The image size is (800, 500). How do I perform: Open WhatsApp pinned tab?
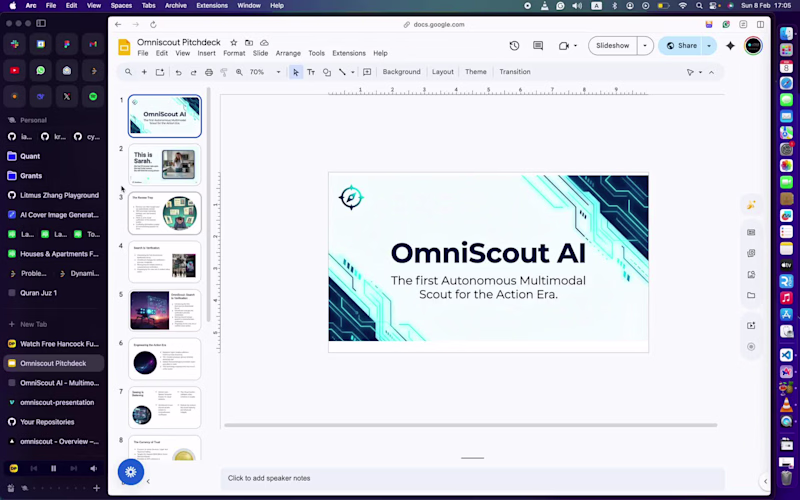(40, 70)
